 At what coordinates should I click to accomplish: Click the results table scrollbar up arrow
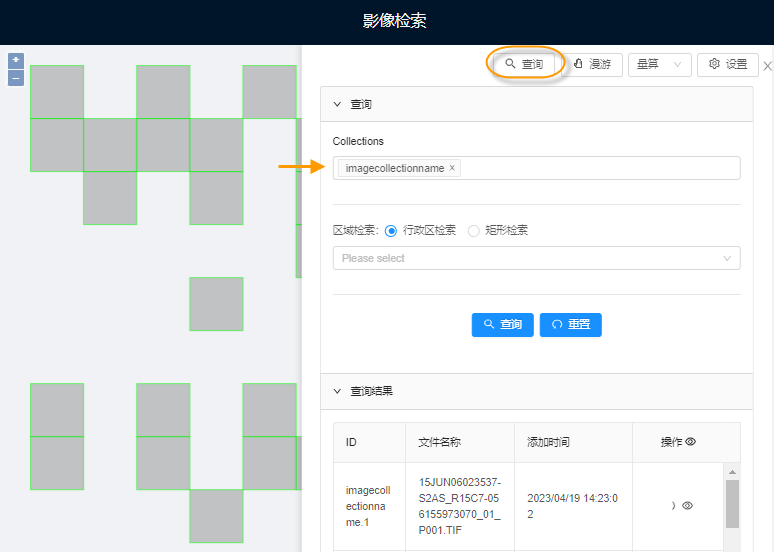click(732, 472)
